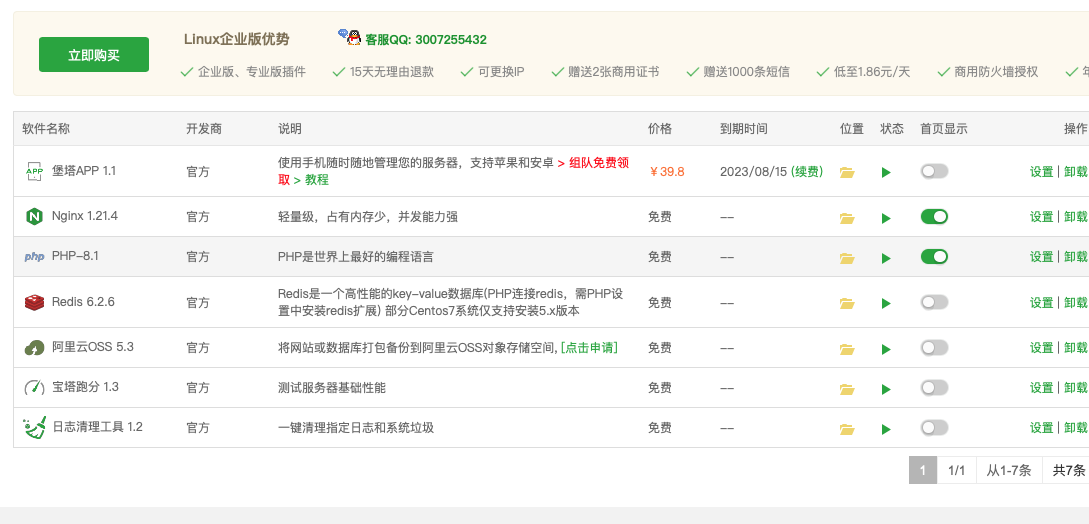
Task: Open 设置 for 堡塔APP 1.1
Action: point(1041,172)
